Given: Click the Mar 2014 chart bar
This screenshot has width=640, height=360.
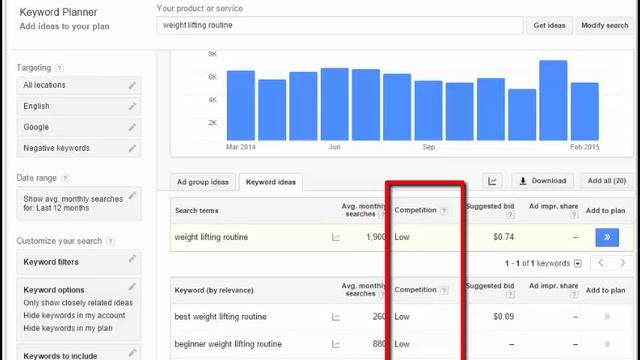Looking at the screenshot, I should coord(241,106).
